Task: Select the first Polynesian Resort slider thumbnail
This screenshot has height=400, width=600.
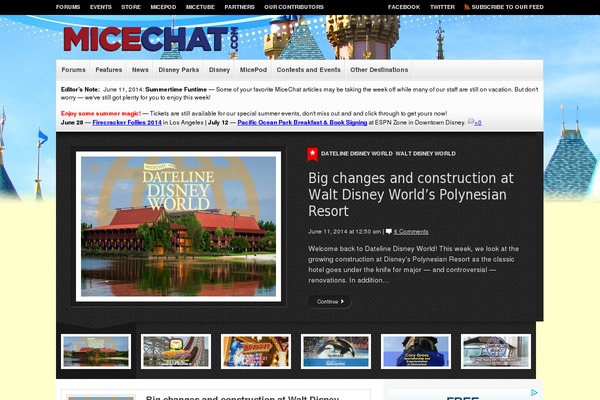Action: click(x=96, y=351)
